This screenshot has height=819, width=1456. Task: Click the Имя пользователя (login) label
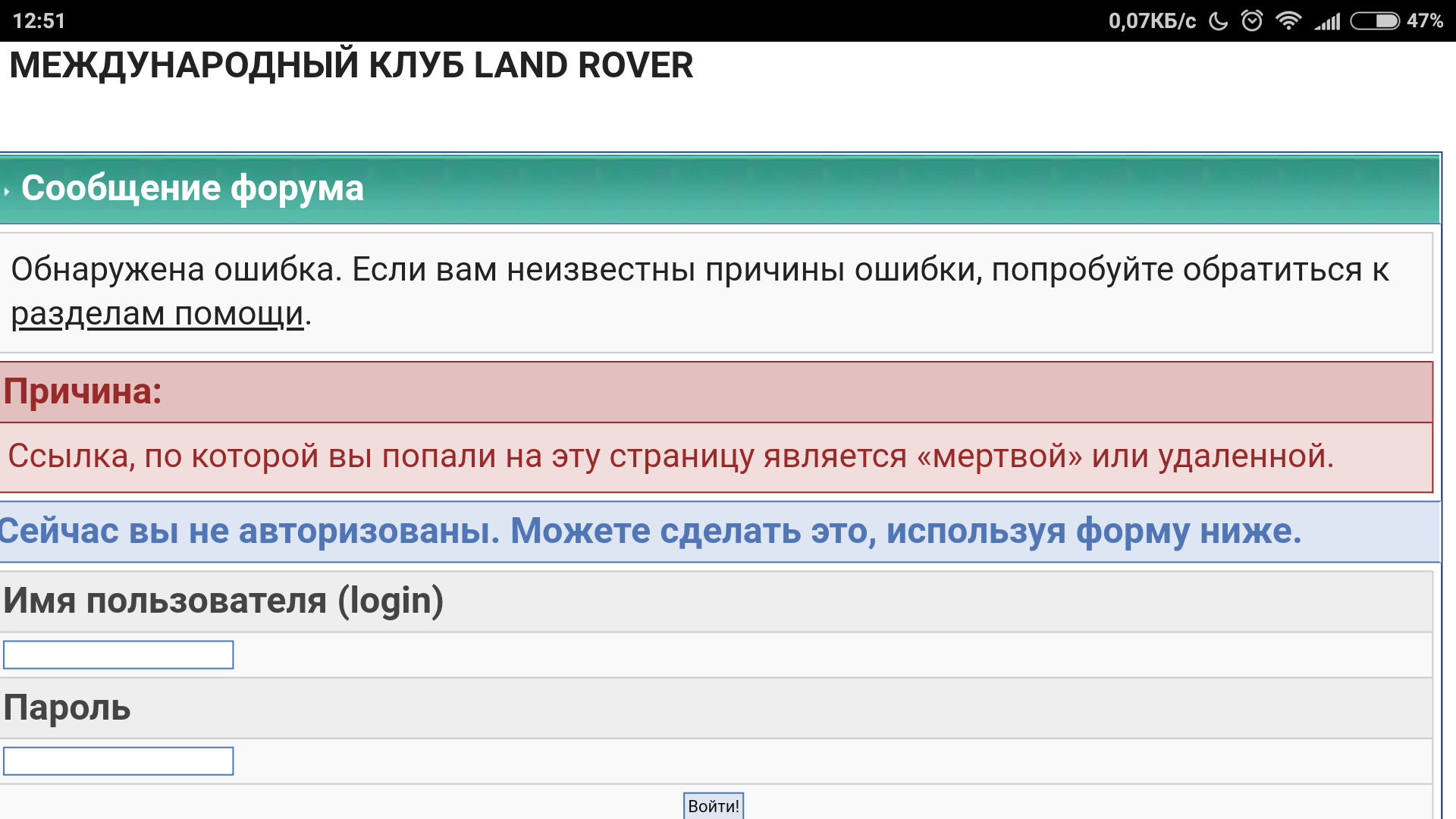click(223, 601)
